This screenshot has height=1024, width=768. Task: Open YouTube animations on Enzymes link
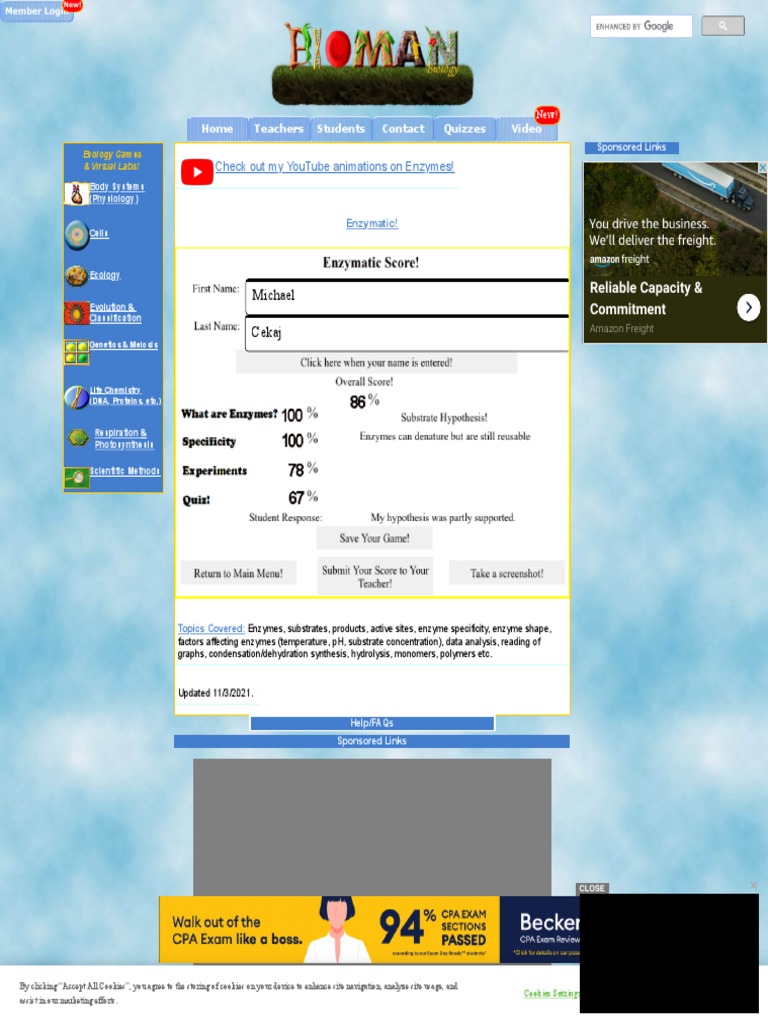(334, 167)
